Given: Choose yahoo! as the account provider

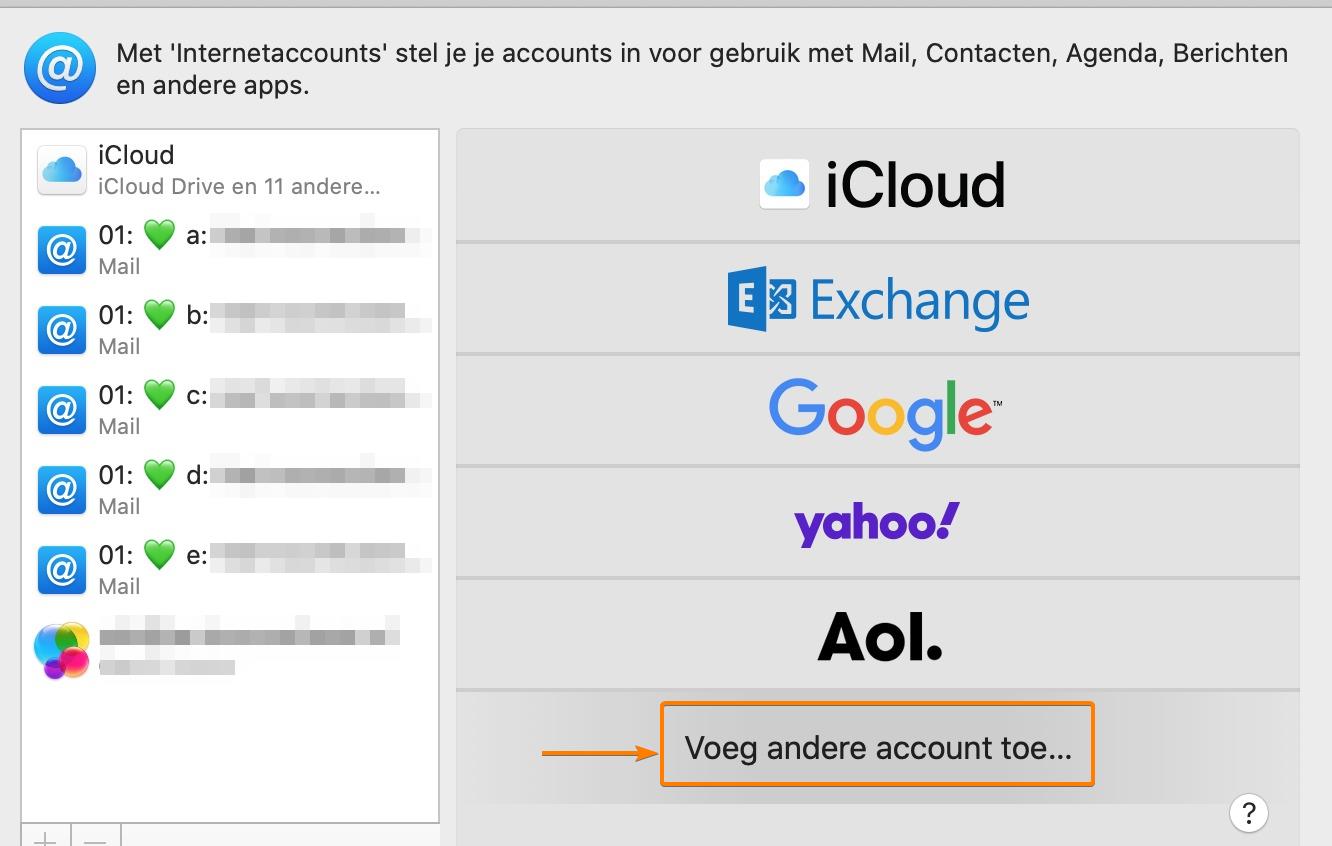Looking at the screenshot, I should point(878,522).
